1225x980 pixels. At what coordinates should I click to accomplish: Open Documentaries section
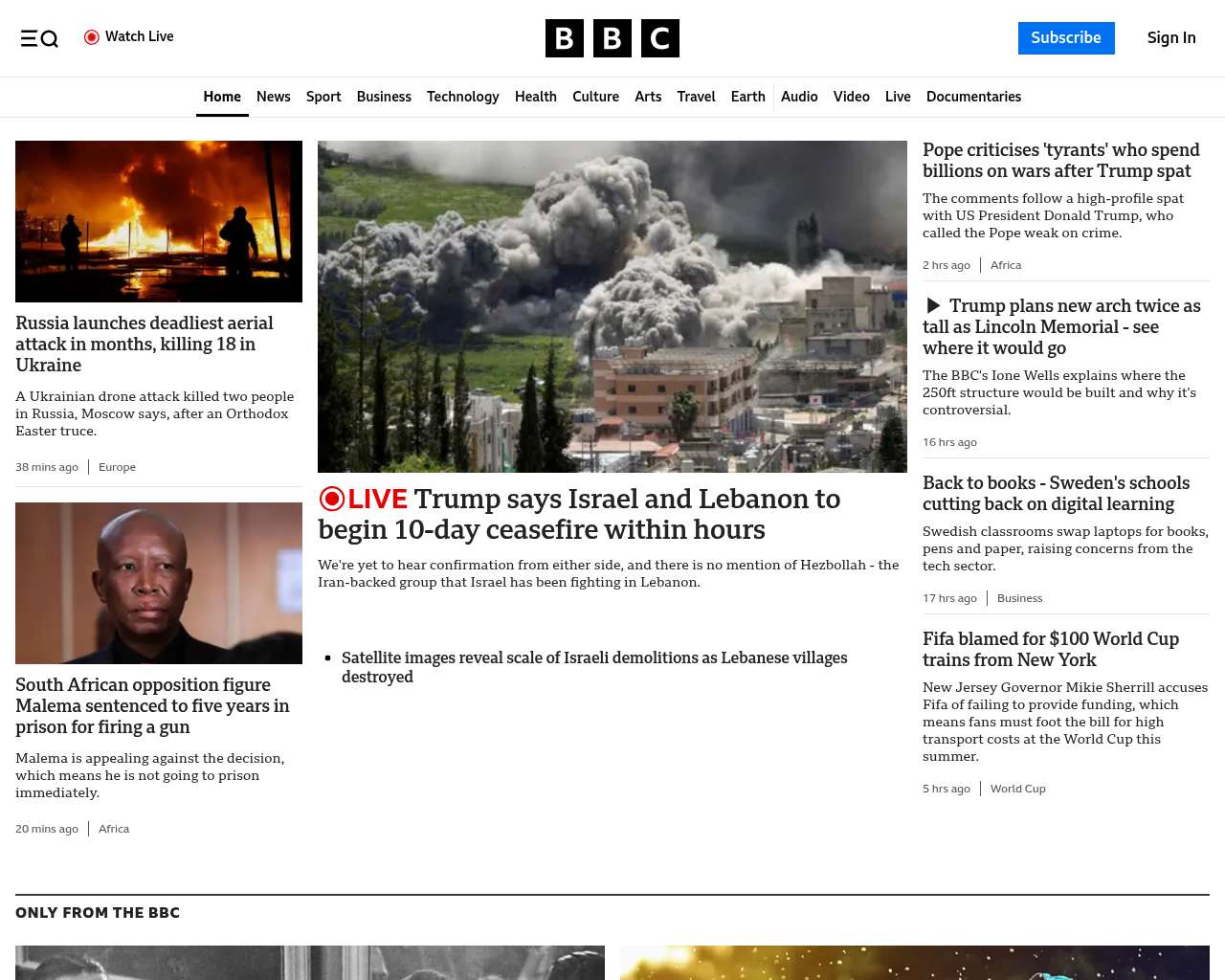click(x=973, y=97)
